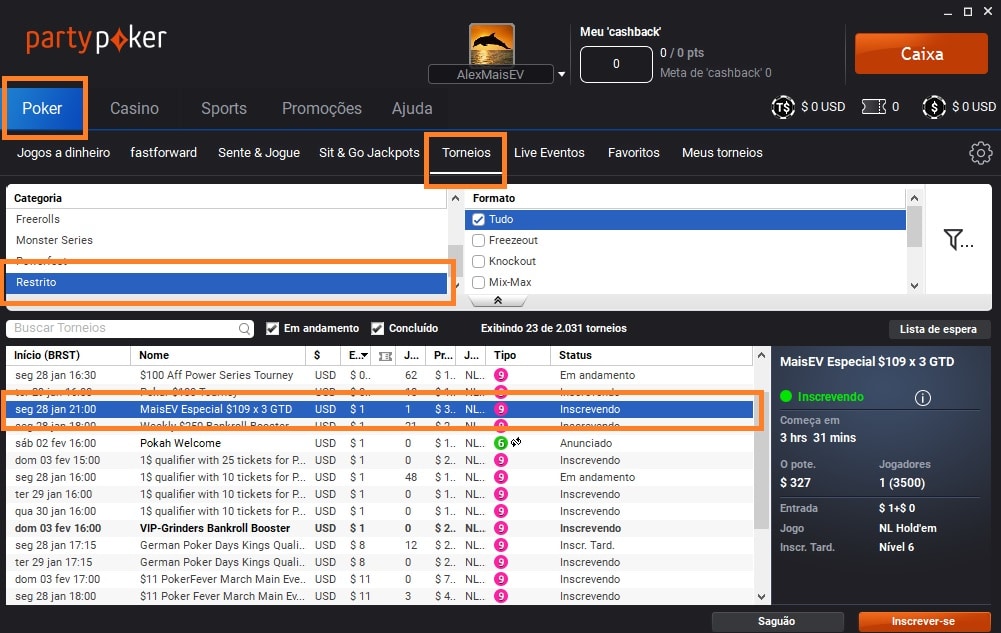Uncheck the Tudo format checkbox

coord(478,220)
